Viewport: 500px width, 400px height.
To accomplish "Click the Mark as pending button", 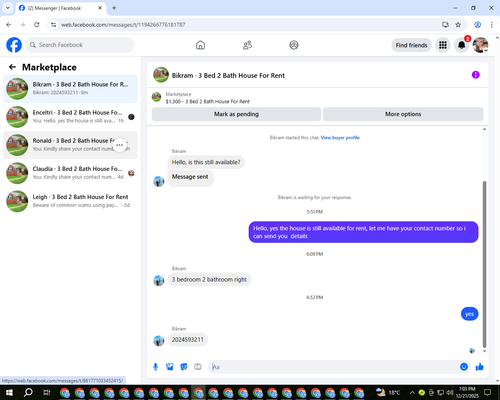I will [x=236, y=114].
